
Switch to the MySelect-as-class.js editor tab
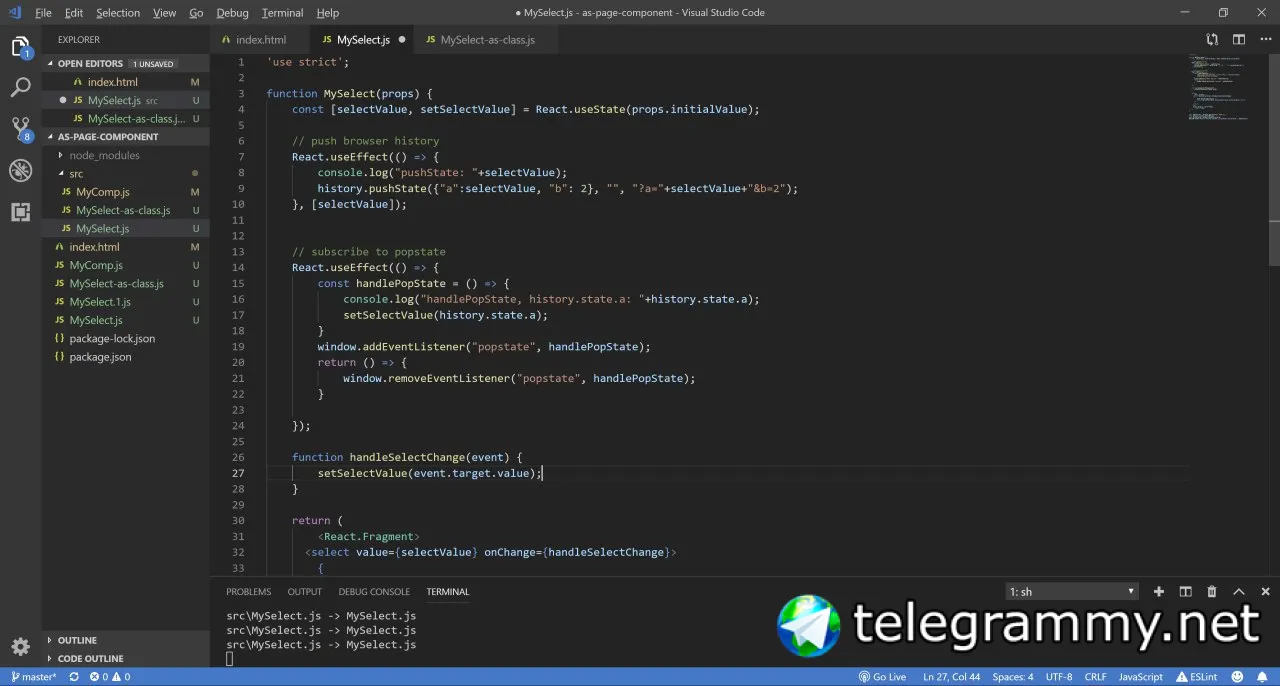(487, 40)
